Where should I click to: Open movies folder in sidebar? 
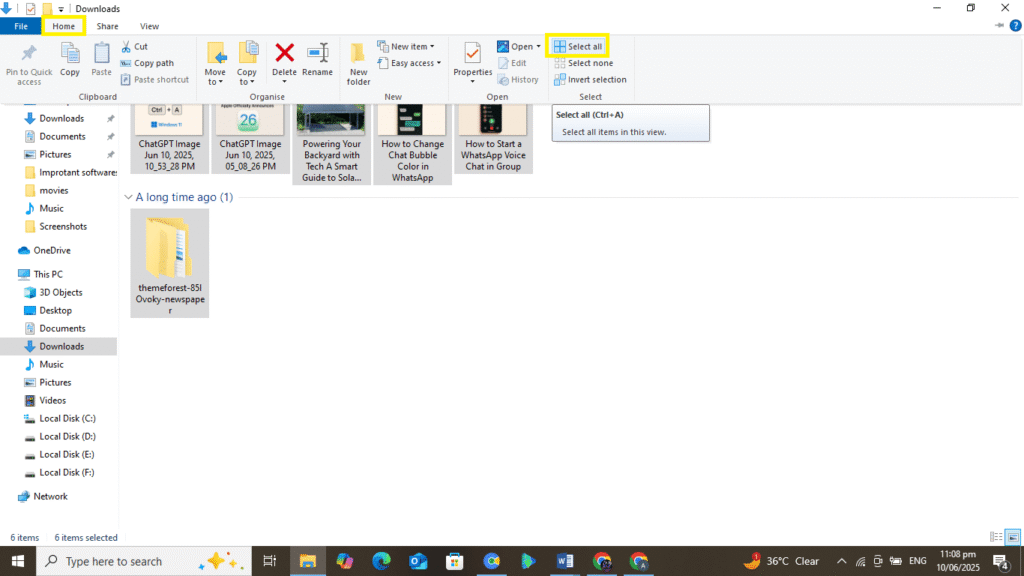coord(54,191)
